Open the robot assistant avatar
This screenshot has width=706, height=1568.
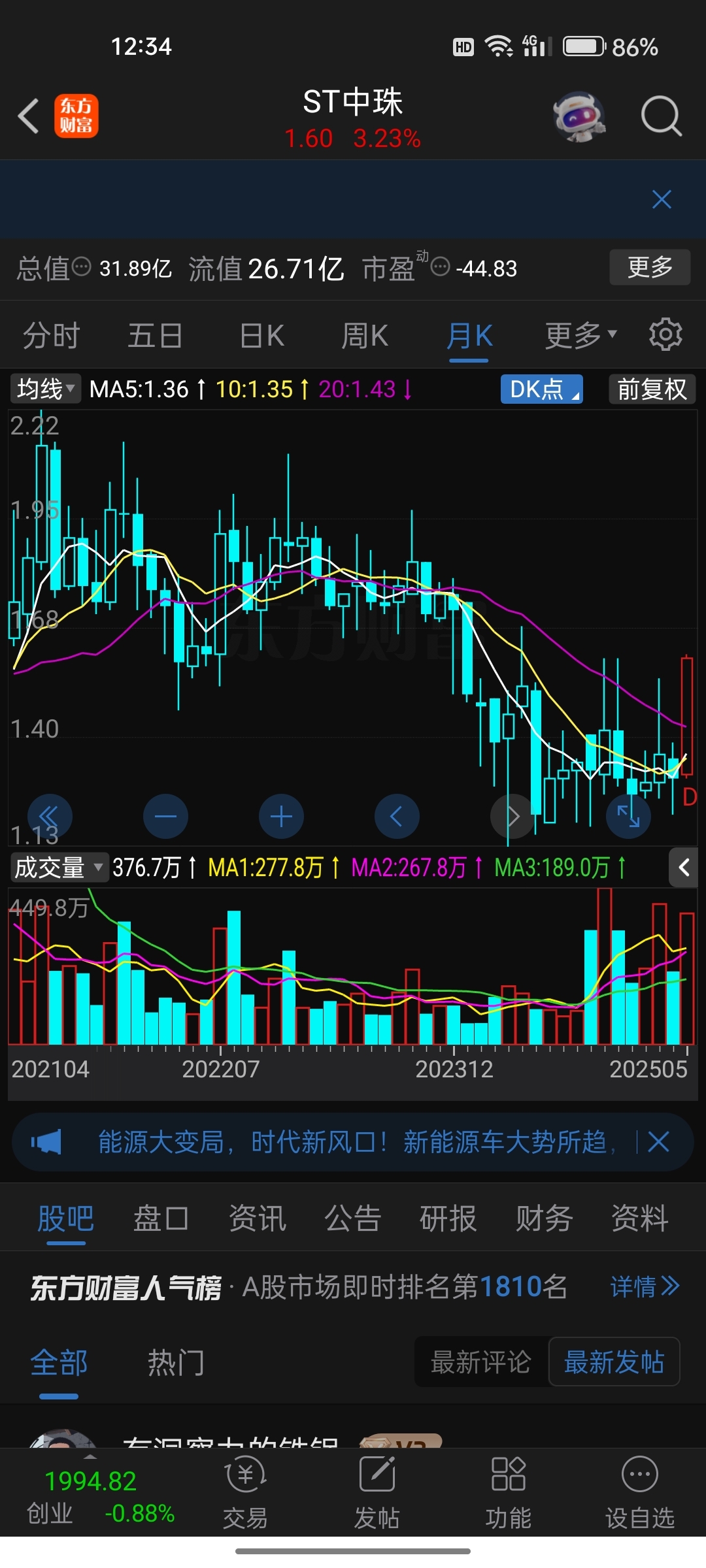coord(579,116)
